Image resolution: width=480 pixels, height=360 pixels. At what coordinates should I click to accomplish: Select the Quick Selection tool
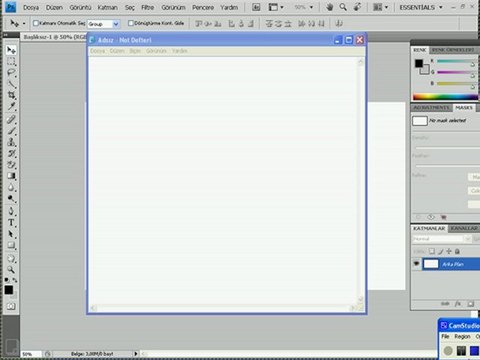(x=11, y=84)
